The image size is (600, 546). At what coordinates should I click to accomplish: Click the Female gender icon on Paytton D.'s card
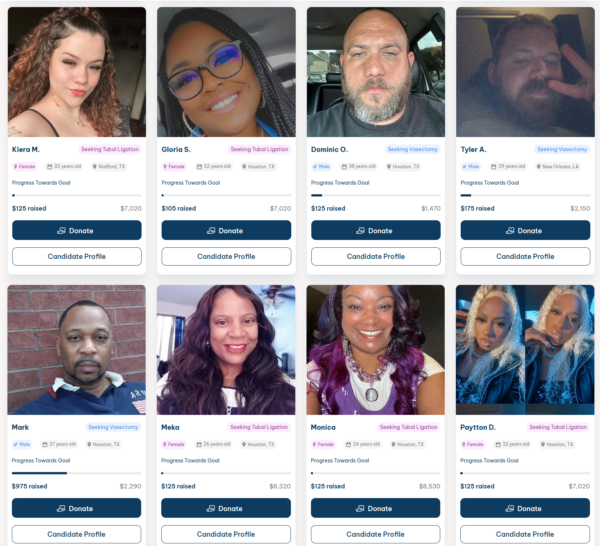tap(464, 444)
